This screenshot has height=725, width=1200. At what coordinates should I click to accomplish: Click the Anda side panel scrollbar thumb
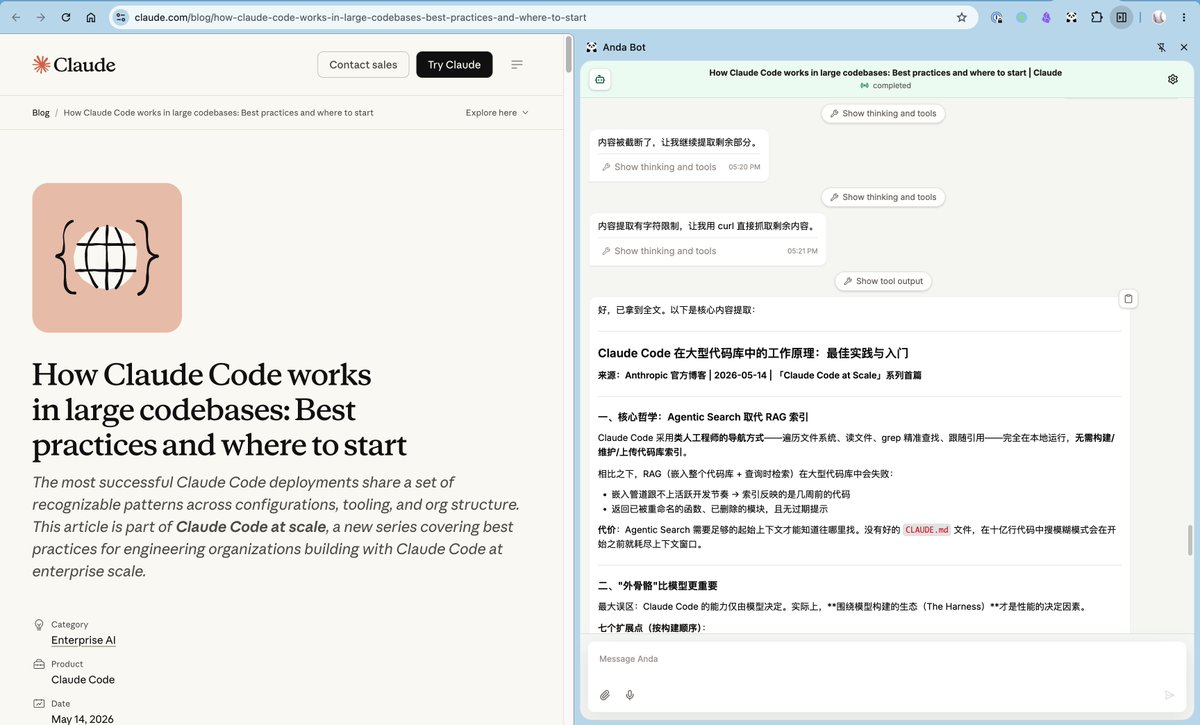(1189, 541)
